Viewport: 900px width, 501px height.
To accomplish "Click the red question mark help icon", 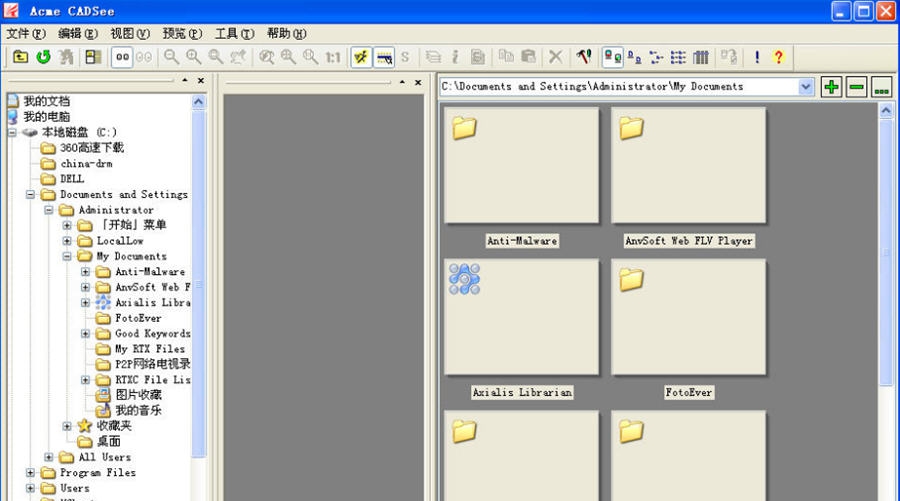I will (x=778, y=57).
